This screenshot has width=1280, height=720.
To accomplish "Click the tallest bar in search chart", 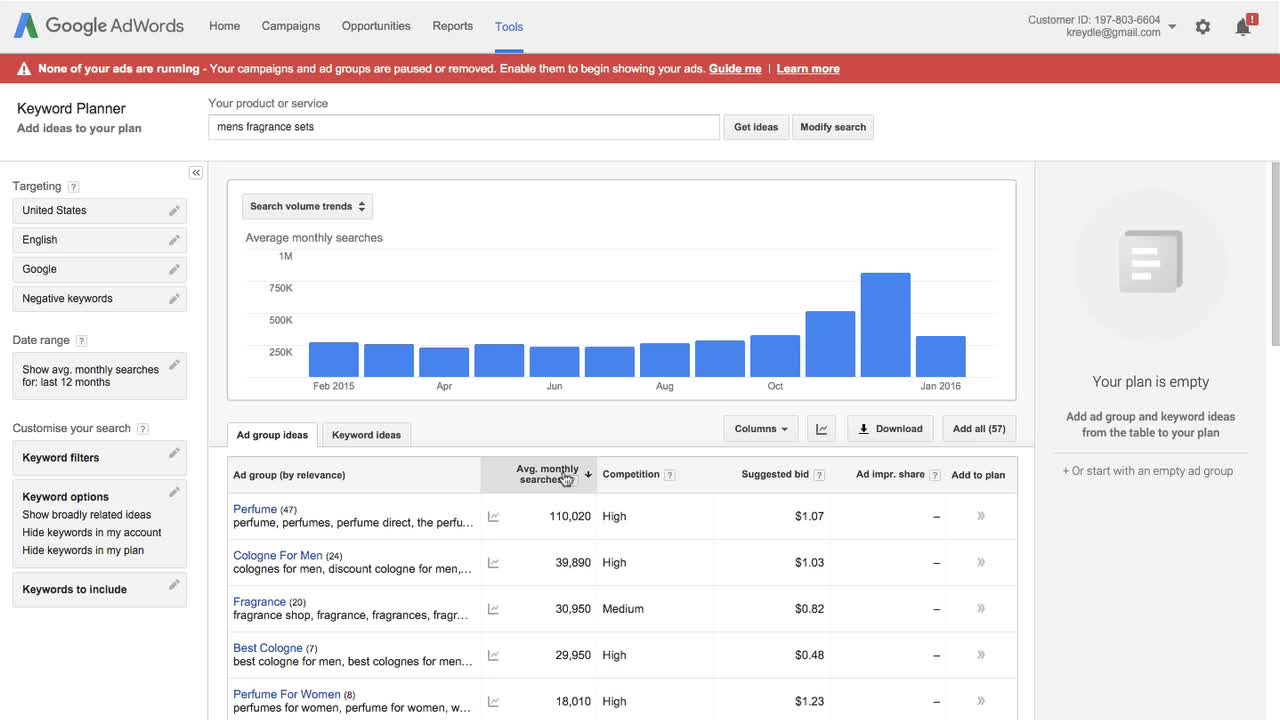I will tap(885, 325).
